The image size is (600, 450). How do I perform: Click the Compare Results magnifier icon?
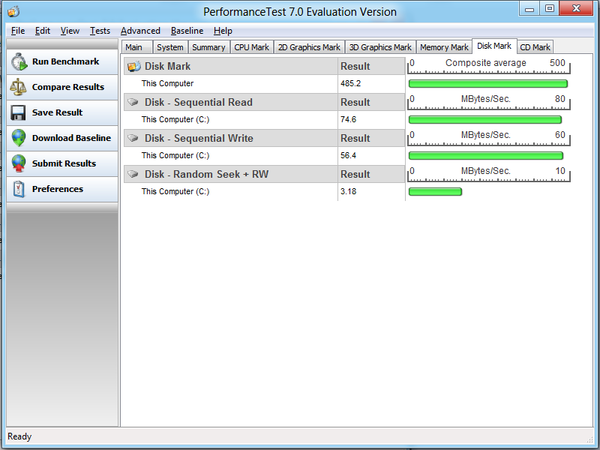click(x=18, y=87)
